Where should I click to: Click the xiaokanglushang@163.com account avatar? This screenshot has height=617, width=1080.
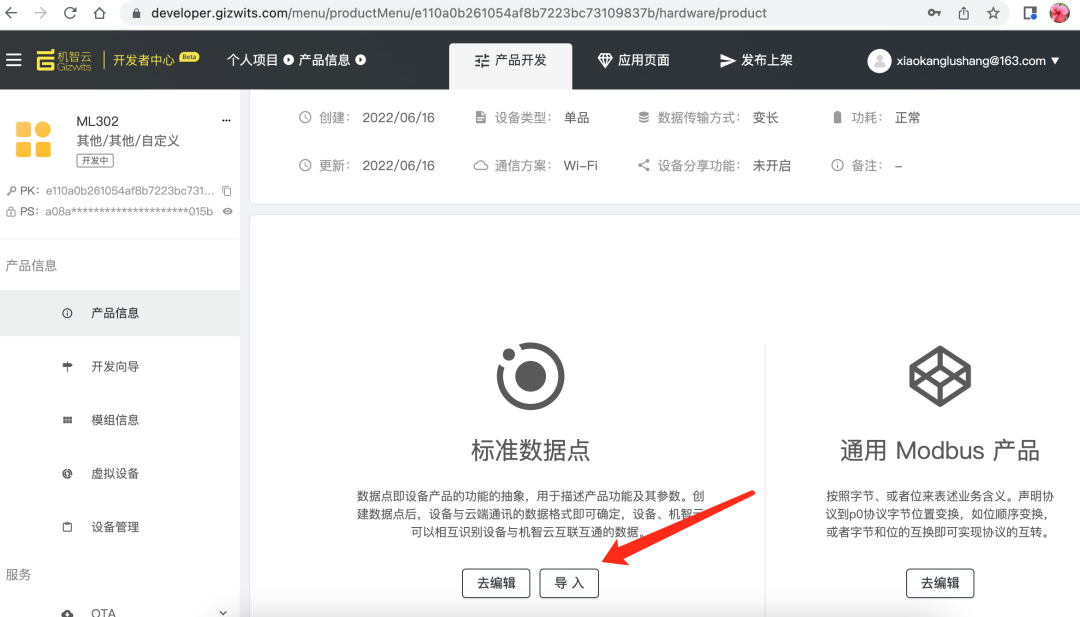pos(879,60)
